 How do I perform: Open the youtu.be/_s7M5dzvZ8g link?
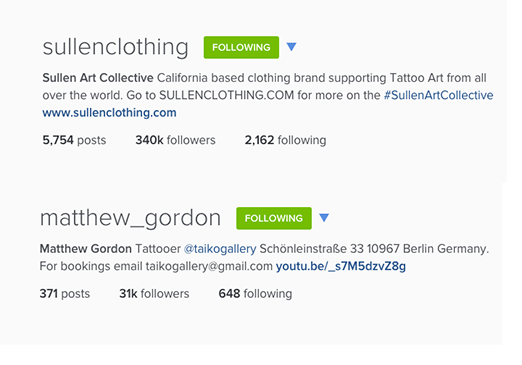(x=341, y=266)
